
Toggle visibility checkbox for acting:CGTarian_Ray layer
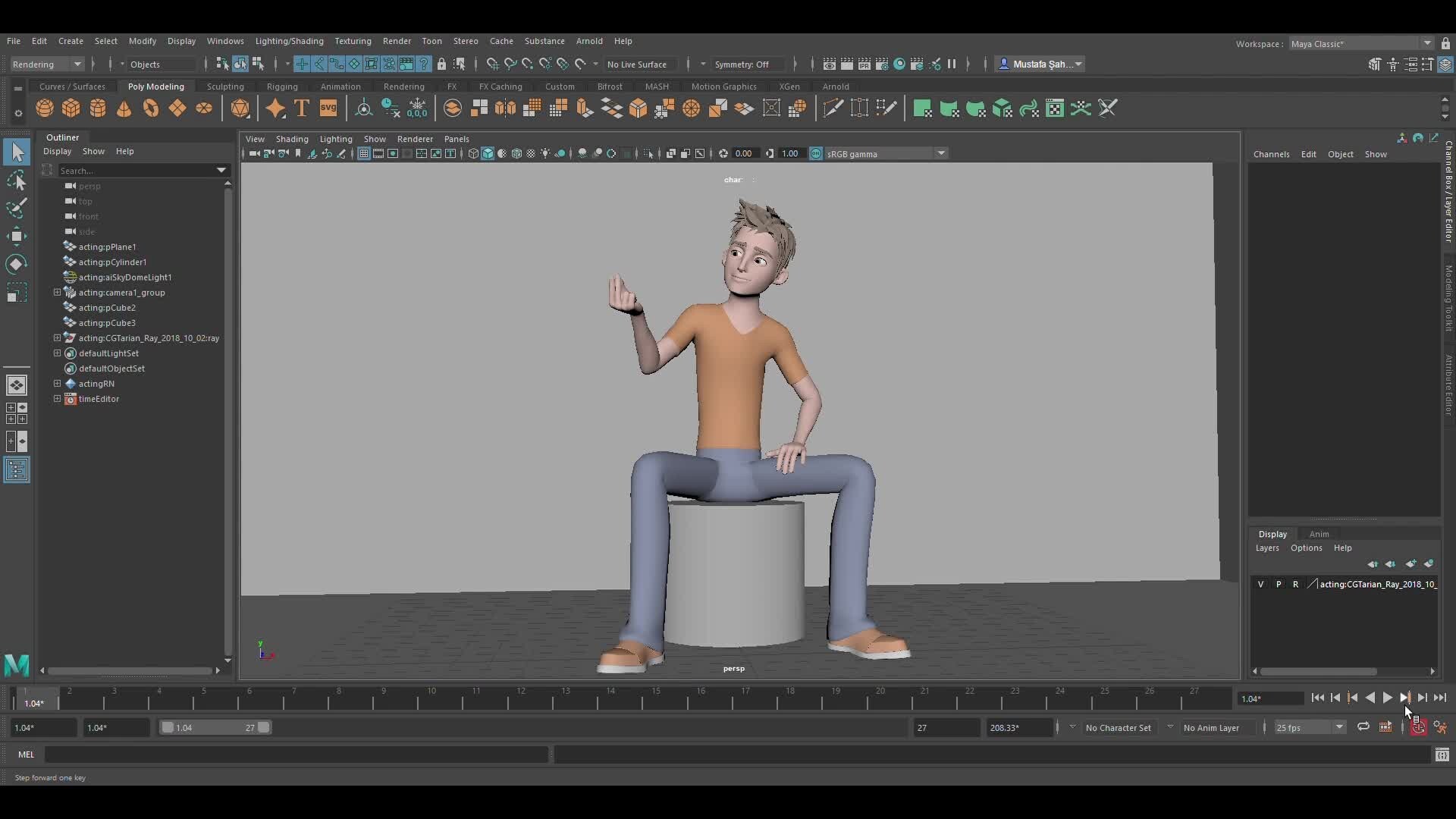pyautogui.click(x=1261, y=584)
